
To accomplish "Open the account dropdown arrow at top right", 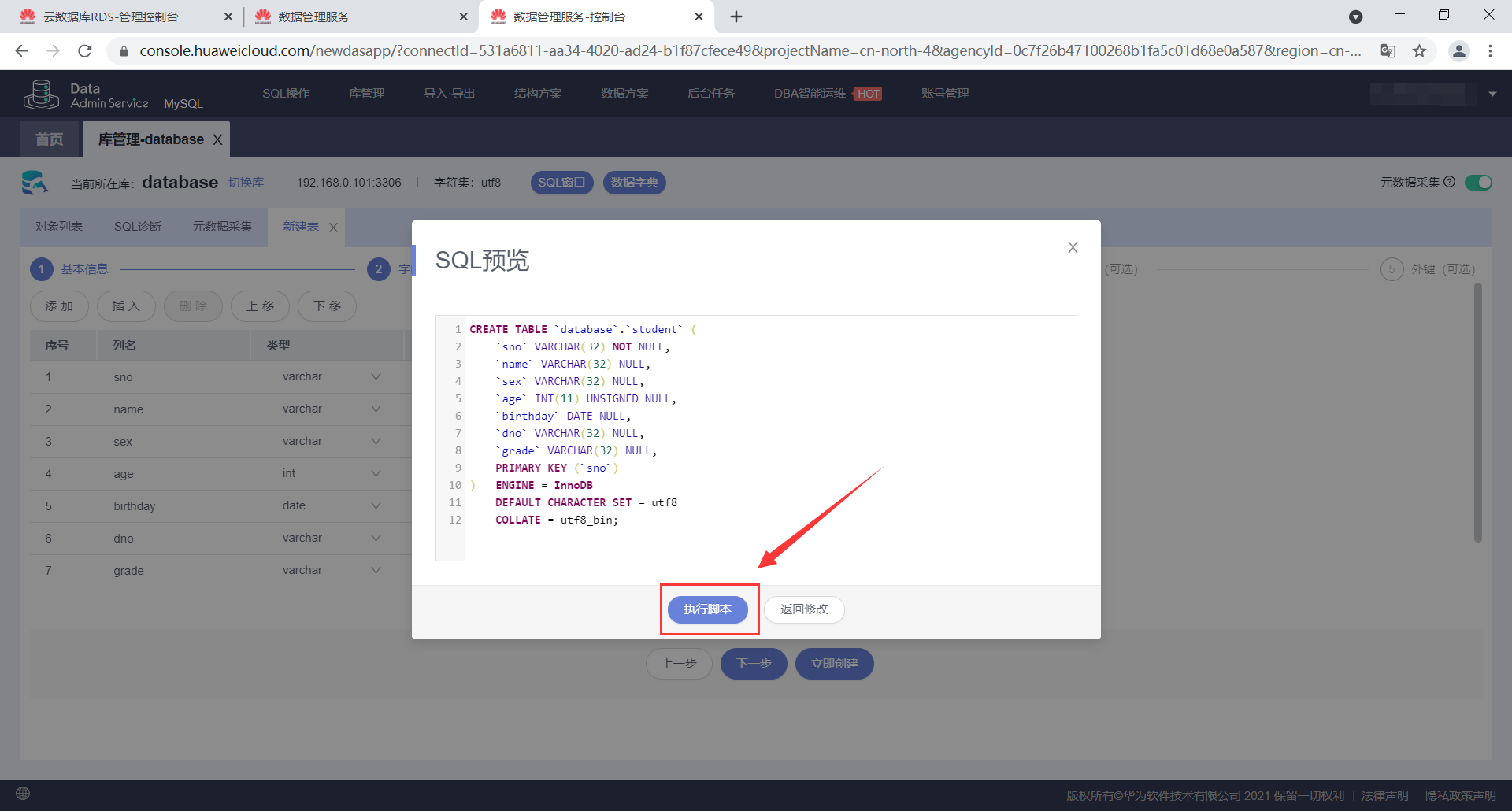I will [x=1492, y=94].
